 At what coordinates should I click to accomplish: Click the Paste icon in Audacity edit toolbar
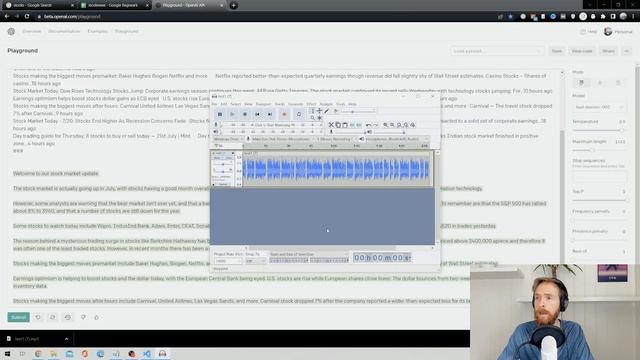tap(345, 125)
